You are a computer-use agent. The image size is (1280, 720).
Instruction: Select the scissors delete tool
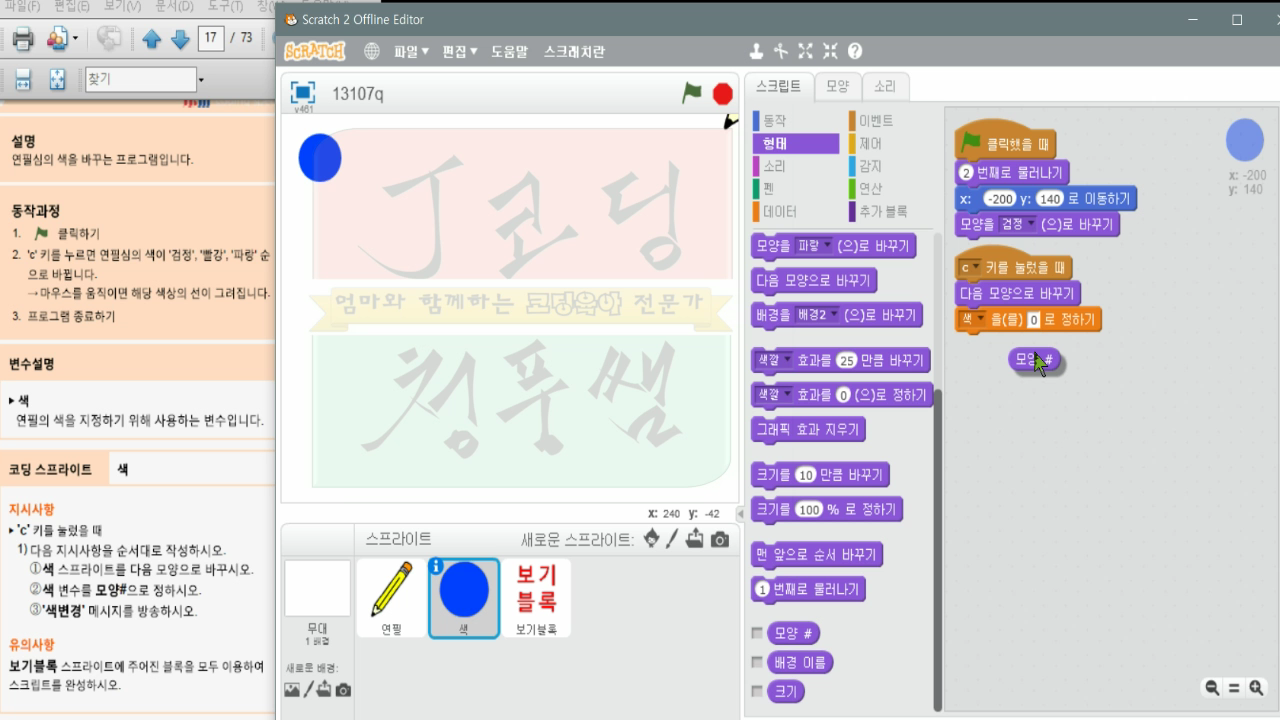coord(779,50)
